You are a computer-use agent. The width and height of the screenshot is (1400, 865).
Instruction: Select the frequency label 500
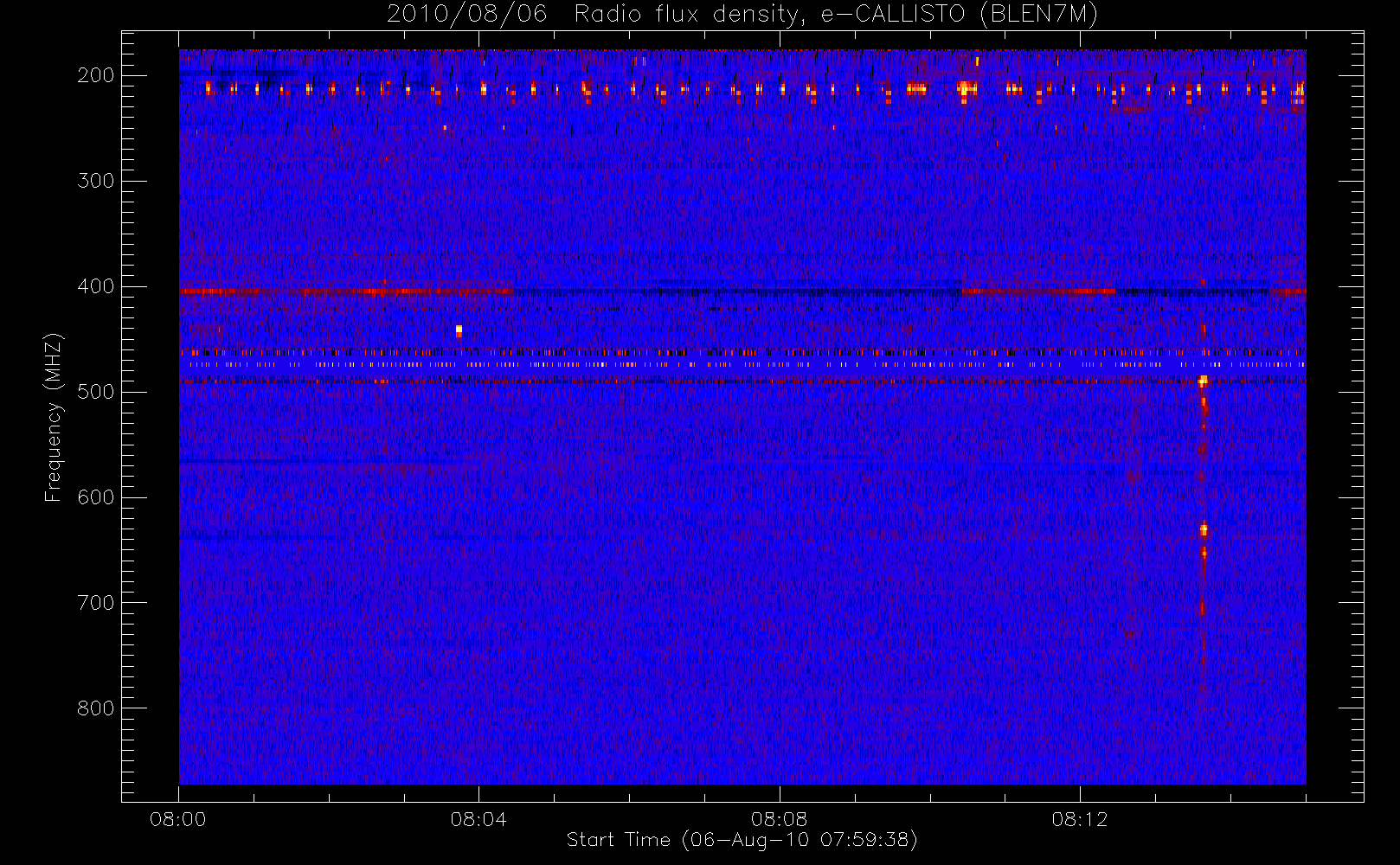click(95, 392)
